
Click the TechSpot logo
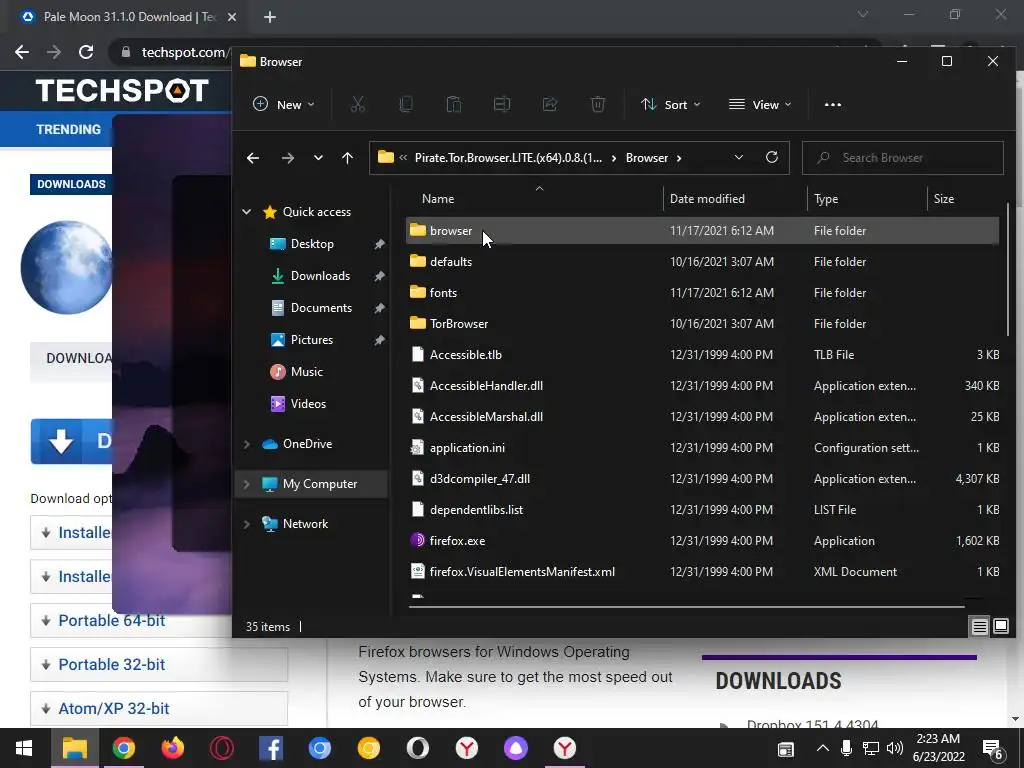pos(122,90)
